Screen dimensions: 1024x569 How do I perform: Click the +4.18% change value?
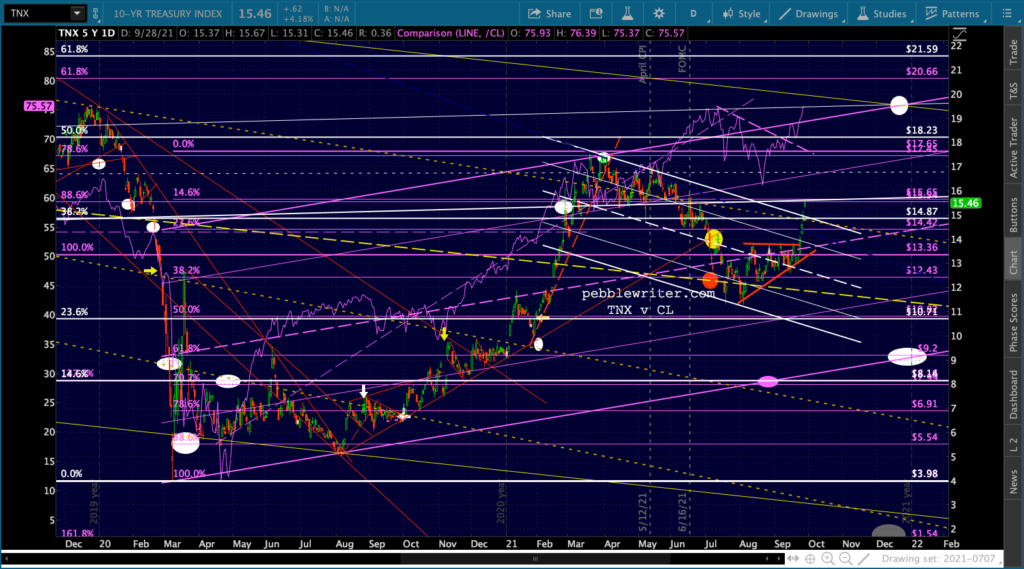[298, 18]
